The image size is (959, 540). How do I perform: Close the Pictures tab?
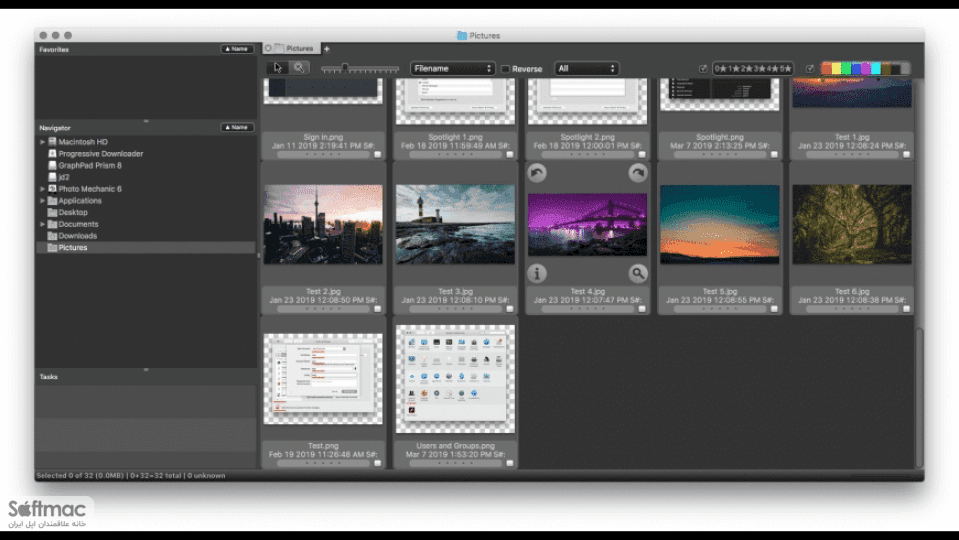pyautogui.click(x=268, y=48)
